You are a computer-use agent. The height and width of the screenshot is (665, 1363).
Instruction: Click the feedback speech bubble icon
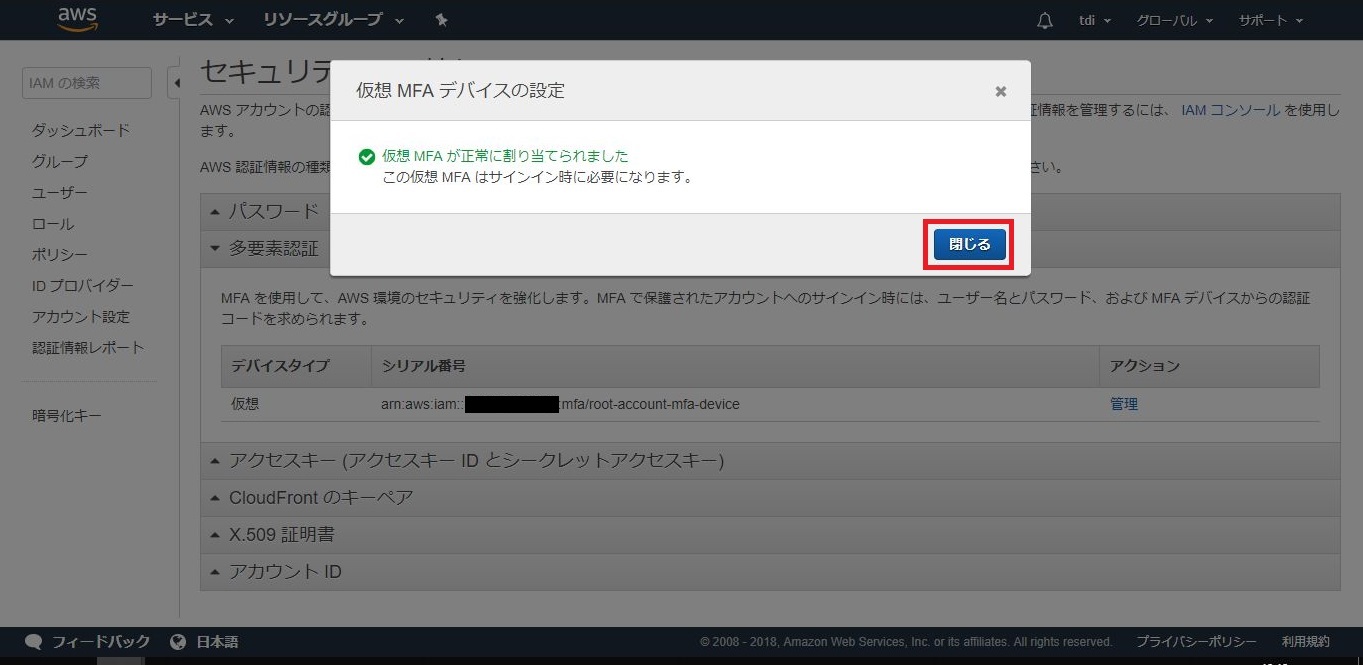(33, 642)
